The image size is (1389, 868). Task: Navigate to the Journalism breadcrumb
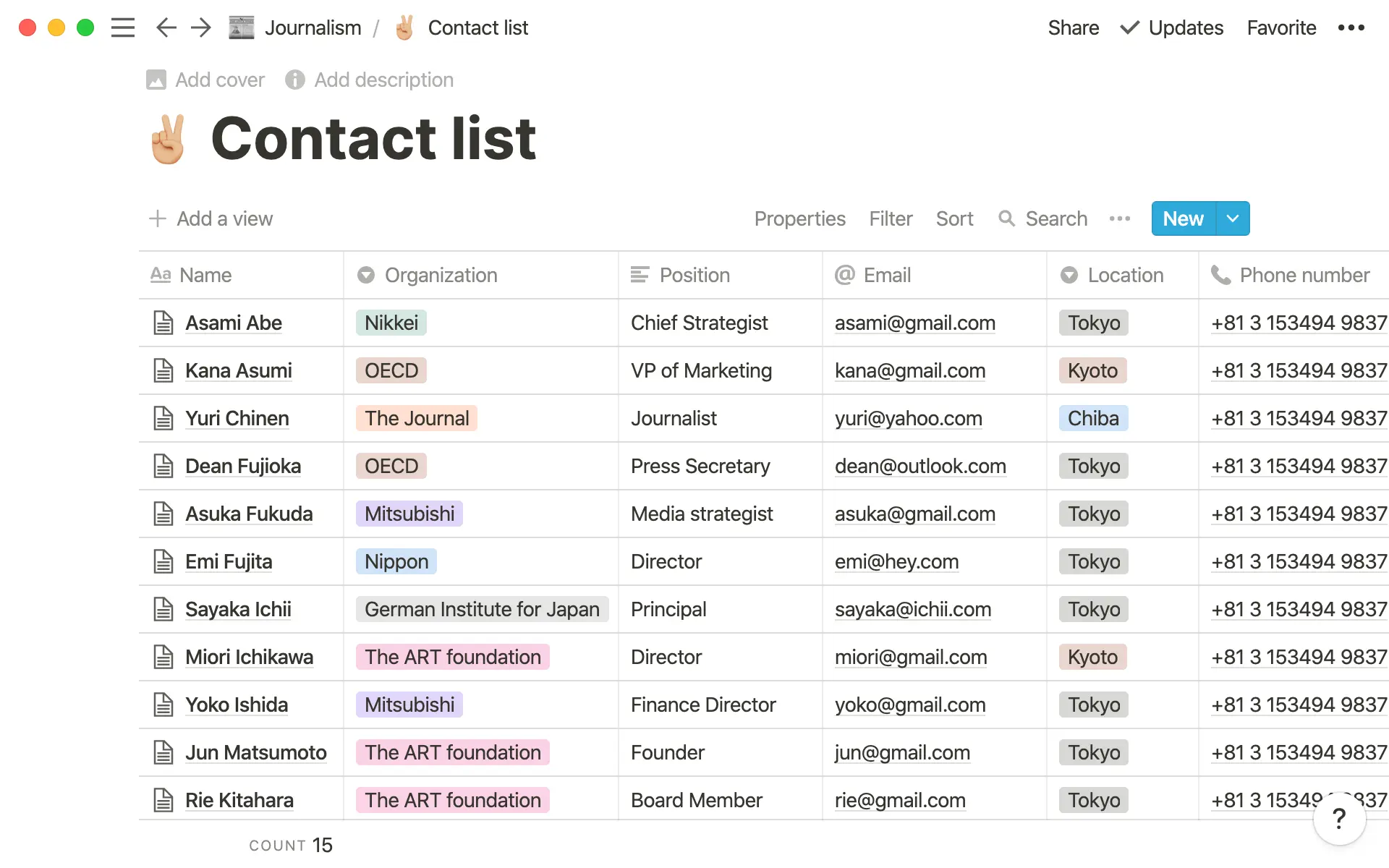[x=313, y=27]
